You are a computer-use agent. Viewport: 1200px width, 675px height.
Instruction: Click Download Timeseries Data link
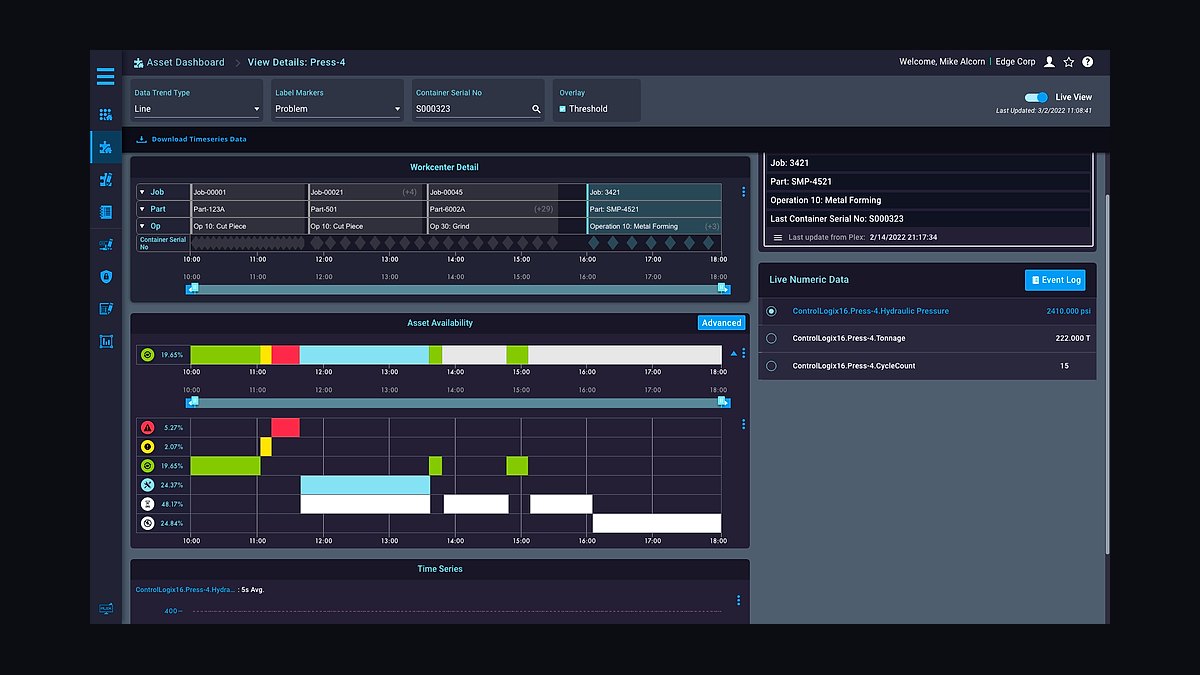[192, 139]
